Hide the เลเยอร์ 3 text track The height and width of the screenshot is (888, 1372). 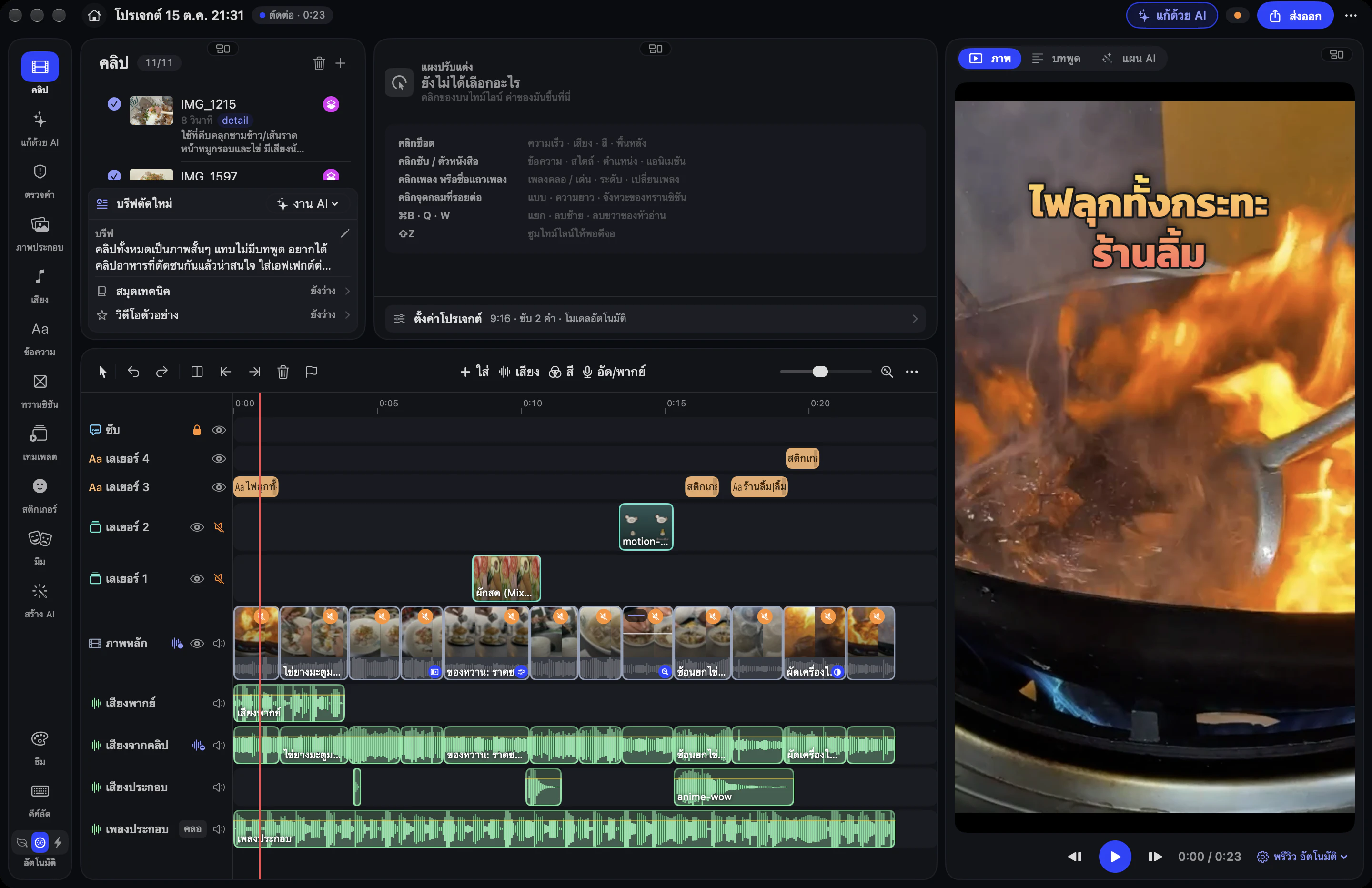point(219,487)
